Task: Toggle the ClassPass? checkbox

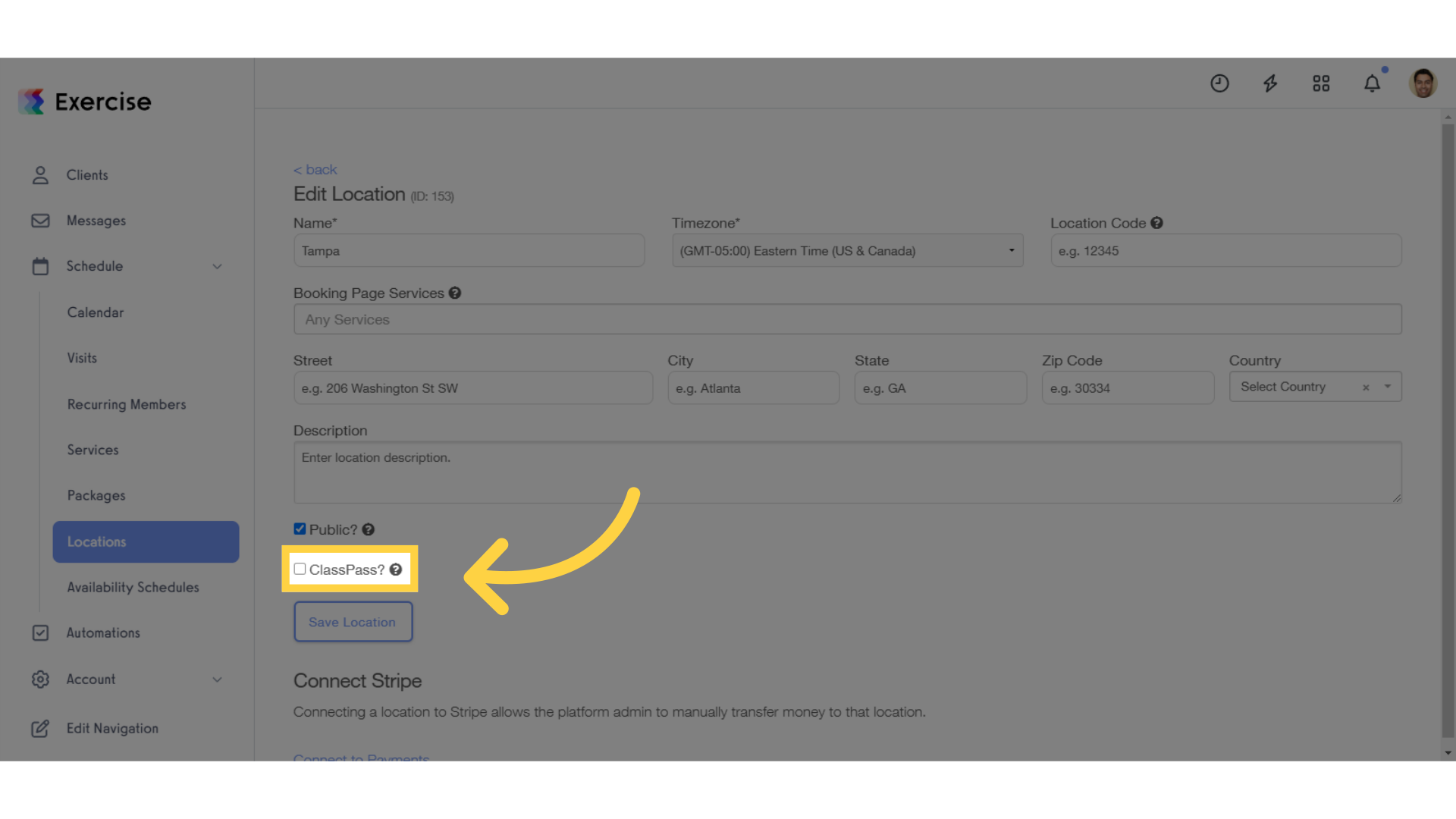Action: pos(300,568)
